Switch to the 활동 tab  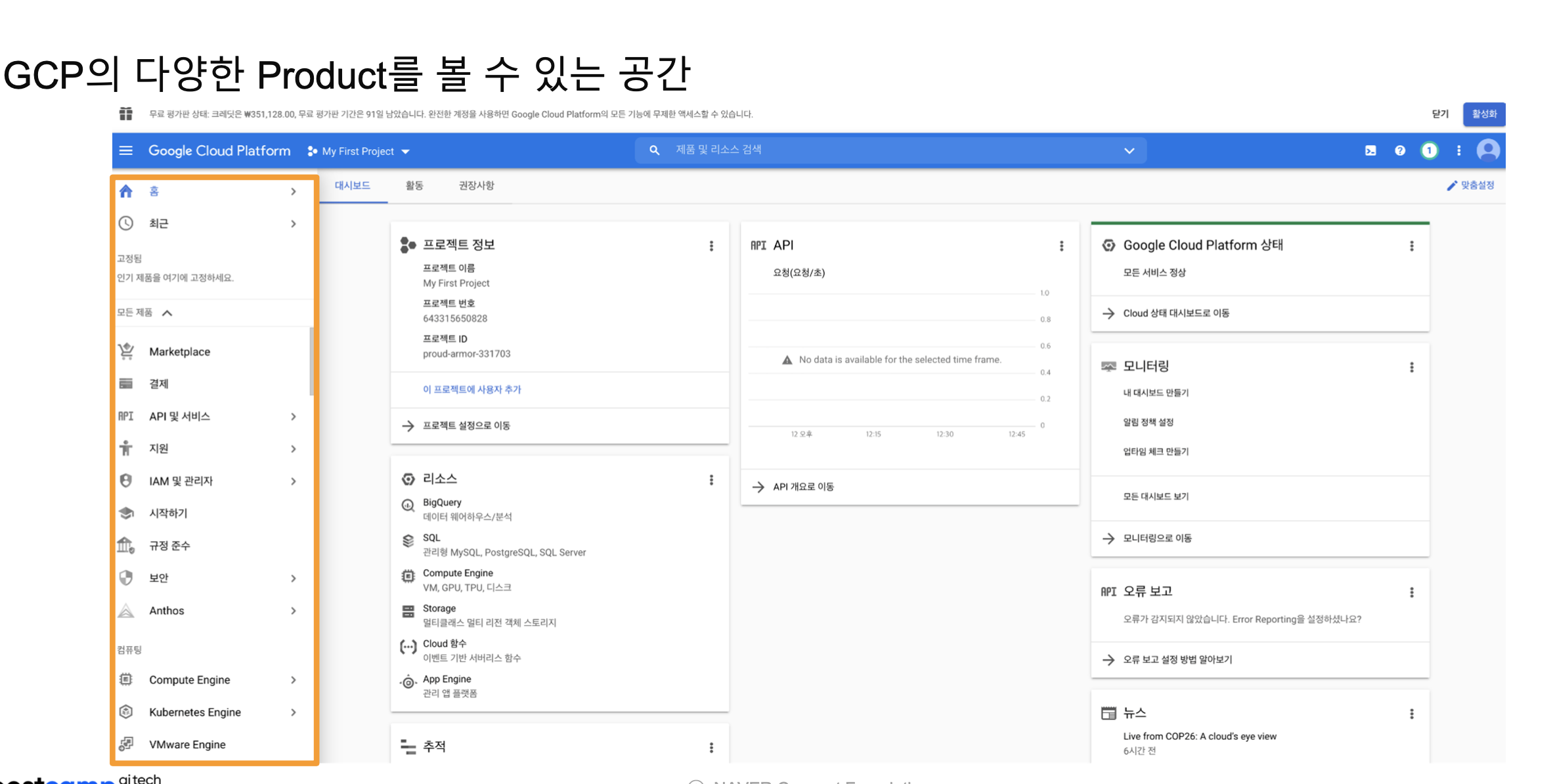[x=414, y=186]
